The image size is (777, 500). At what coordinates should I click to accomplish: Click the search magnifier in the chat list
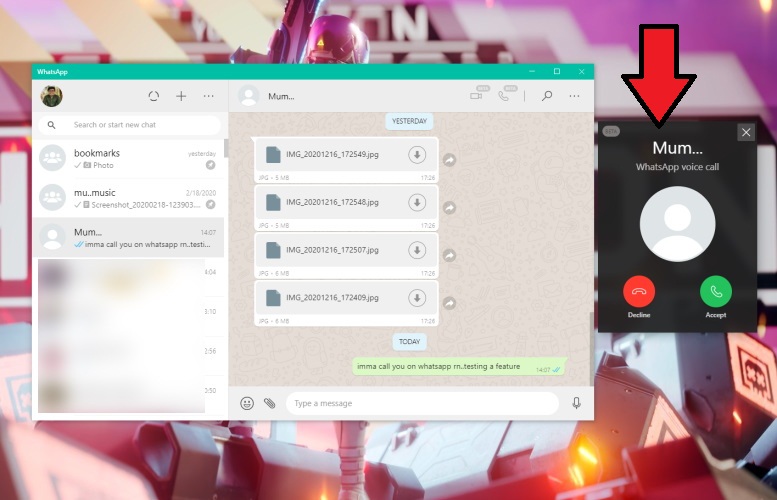pos(52,125)
